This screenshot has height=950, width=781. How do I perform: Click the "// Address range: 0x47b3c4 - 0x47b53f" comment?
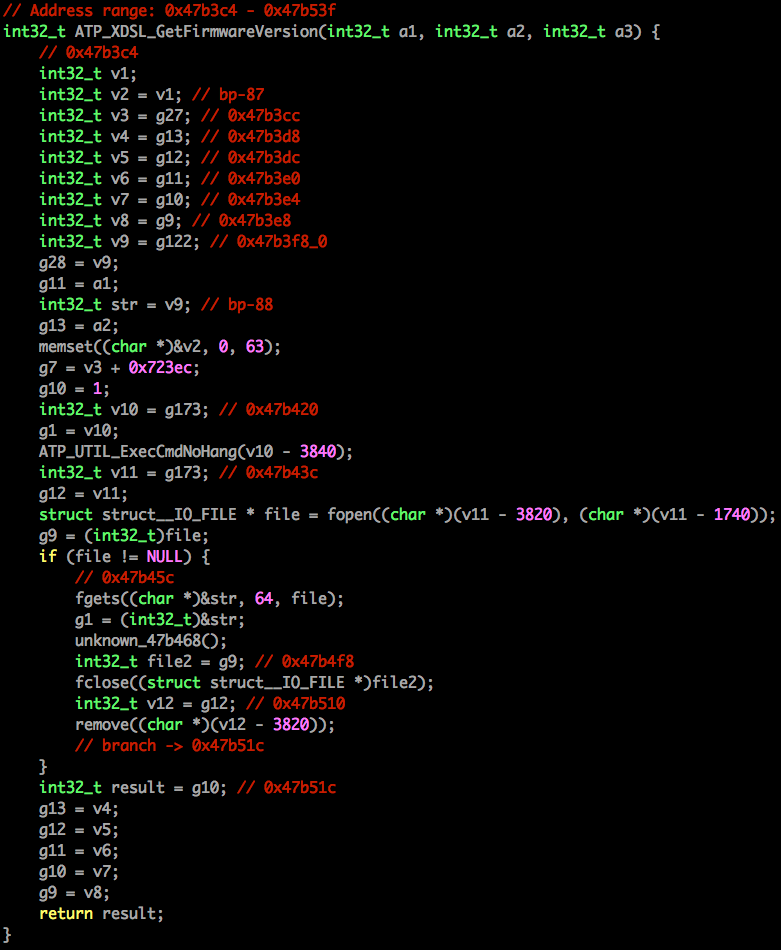(x=170, y=10)
